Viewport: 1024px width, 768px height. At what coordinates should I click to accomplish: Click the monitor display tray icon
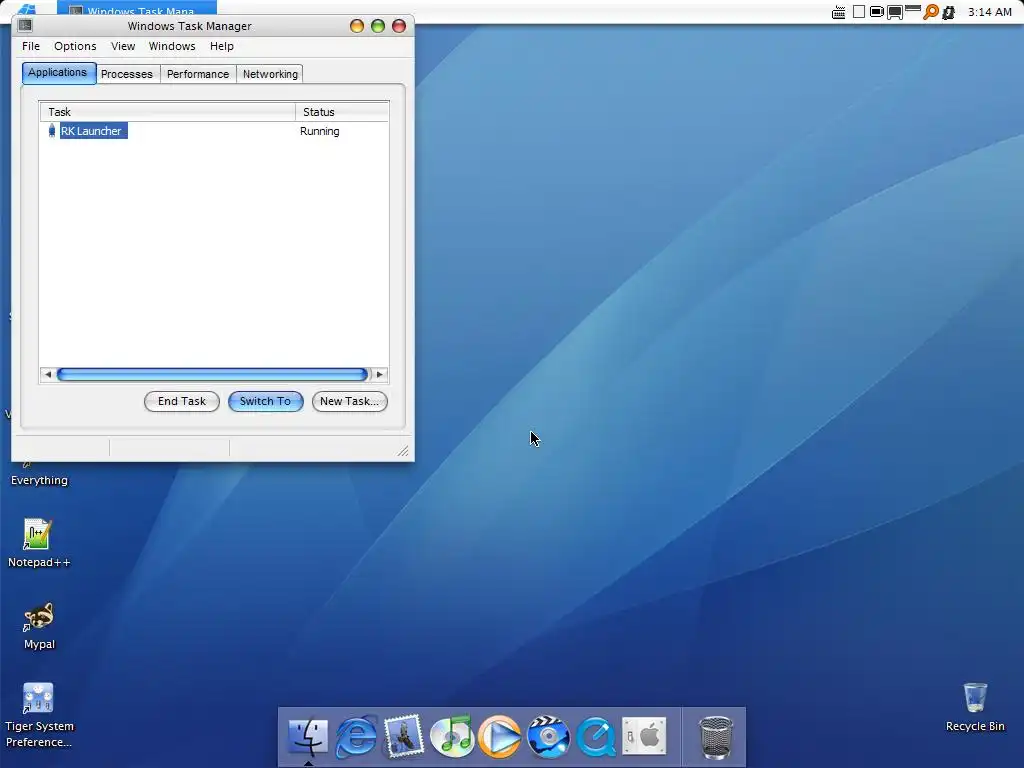[895, 12]
